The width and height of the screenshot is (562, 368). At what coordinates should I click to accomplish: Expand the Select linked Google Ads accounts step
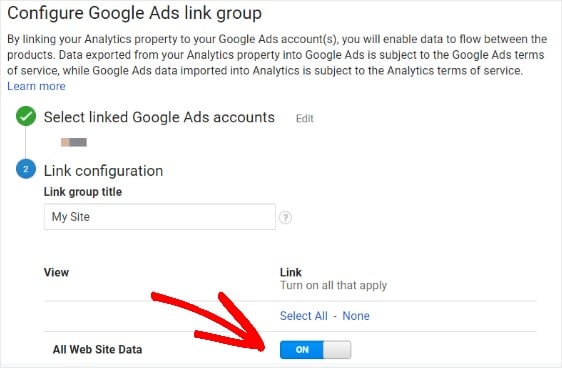159,118
